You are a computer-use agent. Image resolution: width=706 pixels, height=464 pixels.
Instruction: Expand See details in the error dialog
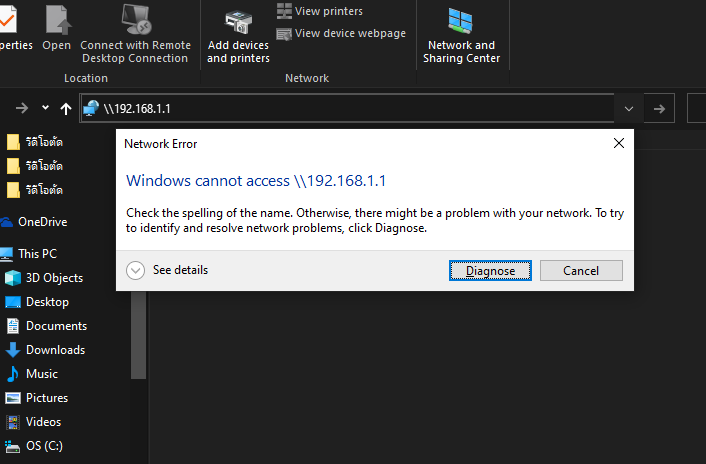(x=136, y=270)
